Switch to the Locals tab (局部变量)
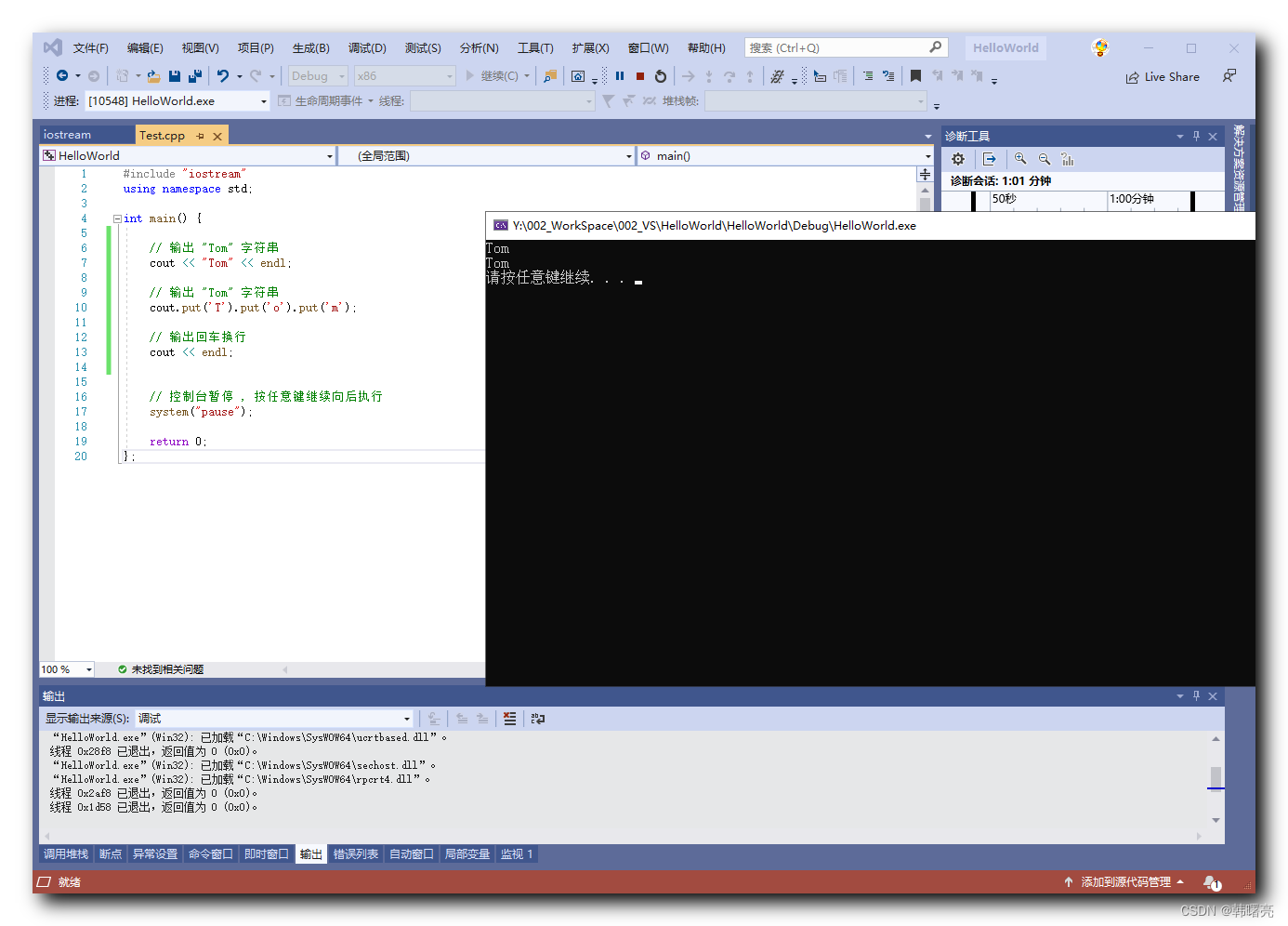 pyautogui.click(x=467, y=854)
